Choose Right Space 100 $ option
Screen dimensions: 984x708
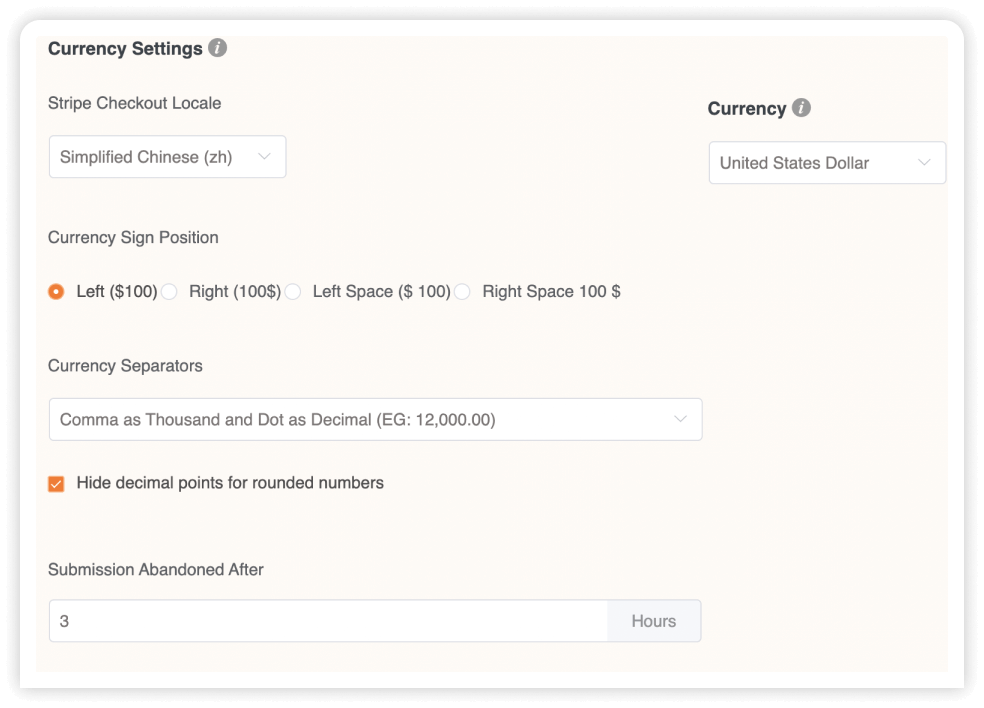pos(462,291)
